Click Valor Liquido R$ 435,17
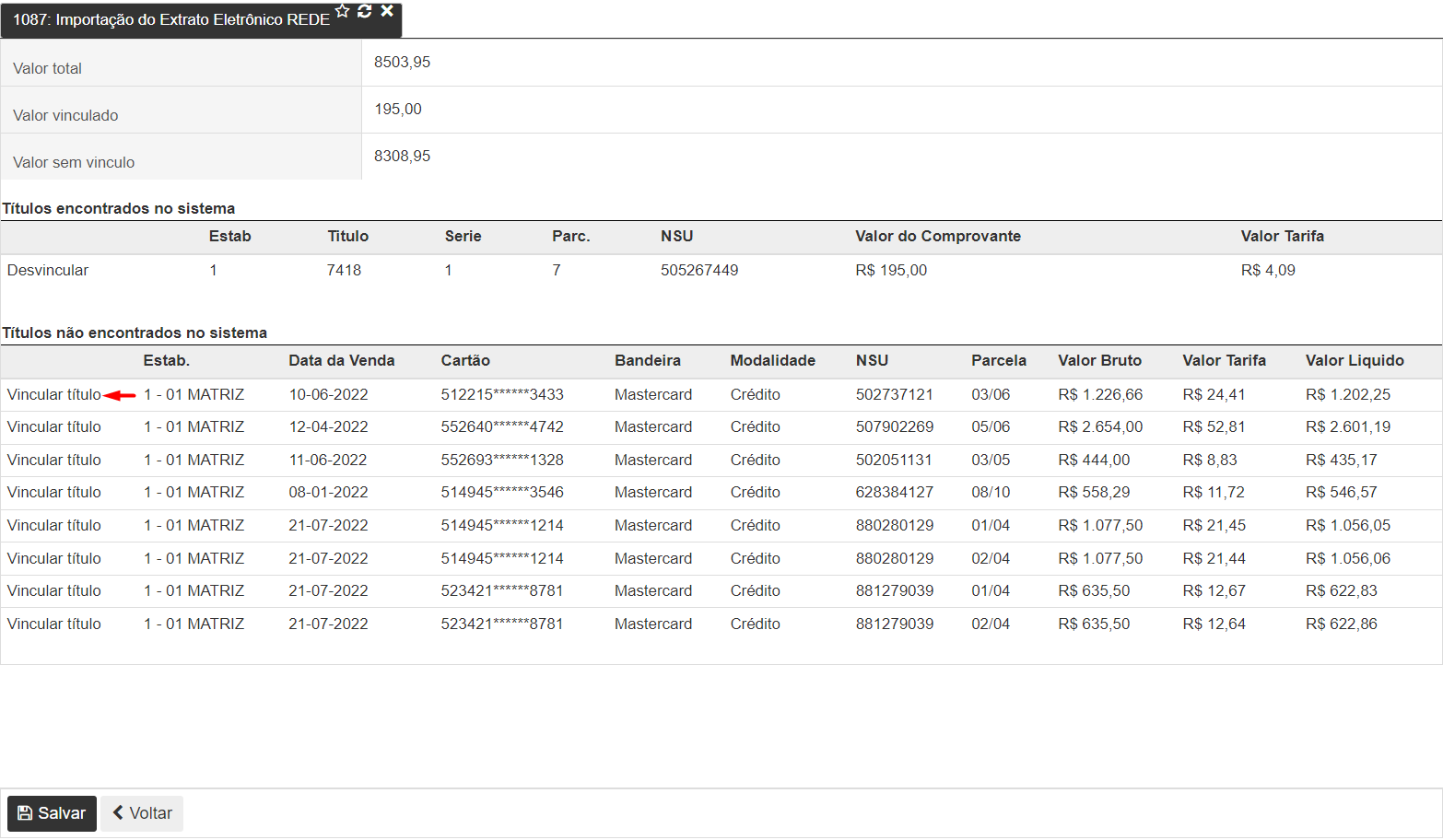Screen dimensions: 1443x840 (x=1341, y=460)
